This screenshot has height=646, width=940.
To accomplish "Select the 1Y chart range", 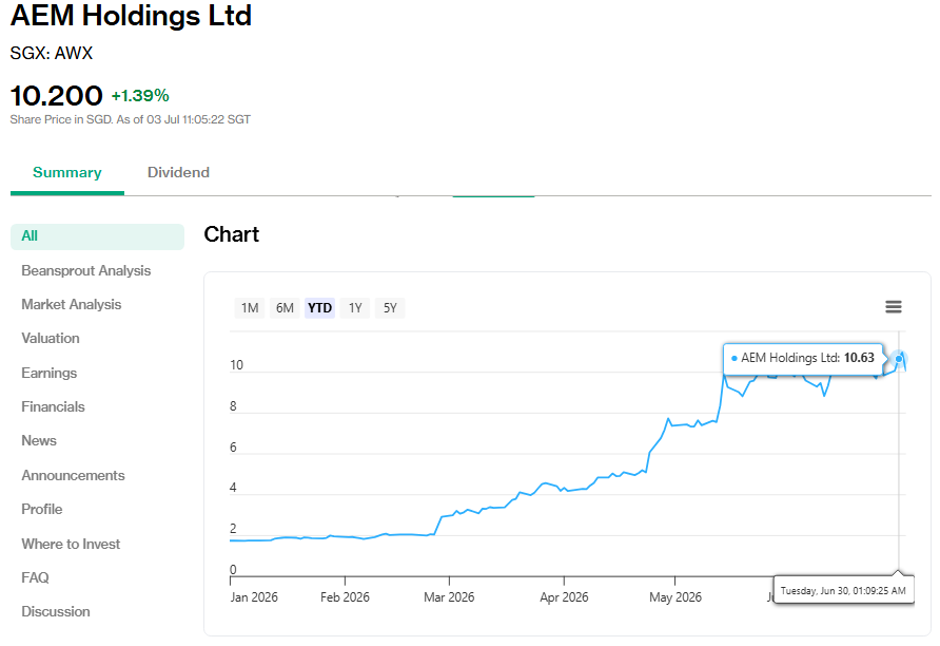I will [x=355, y=308].
